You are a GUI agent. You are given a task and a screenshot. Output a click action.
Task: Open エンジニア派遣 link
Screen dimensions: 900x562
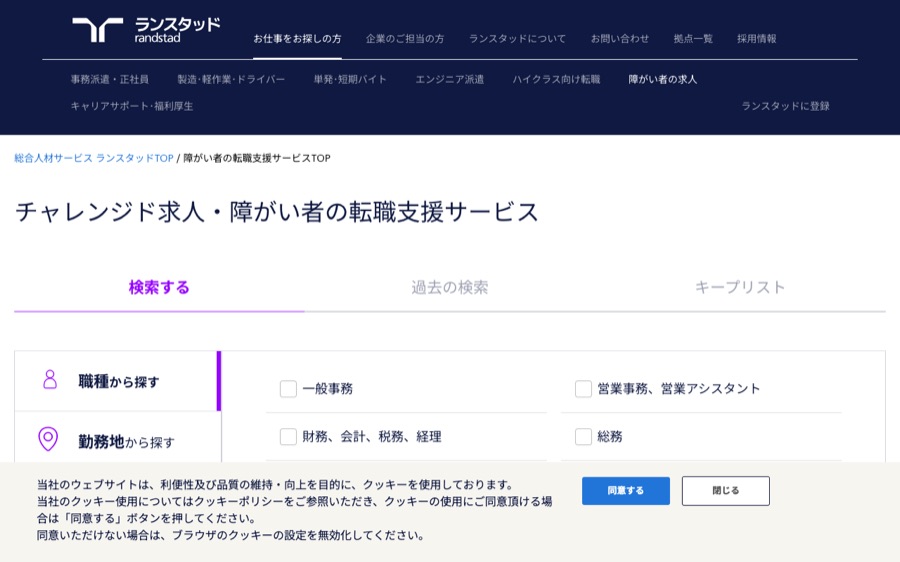tap(450, 79)
